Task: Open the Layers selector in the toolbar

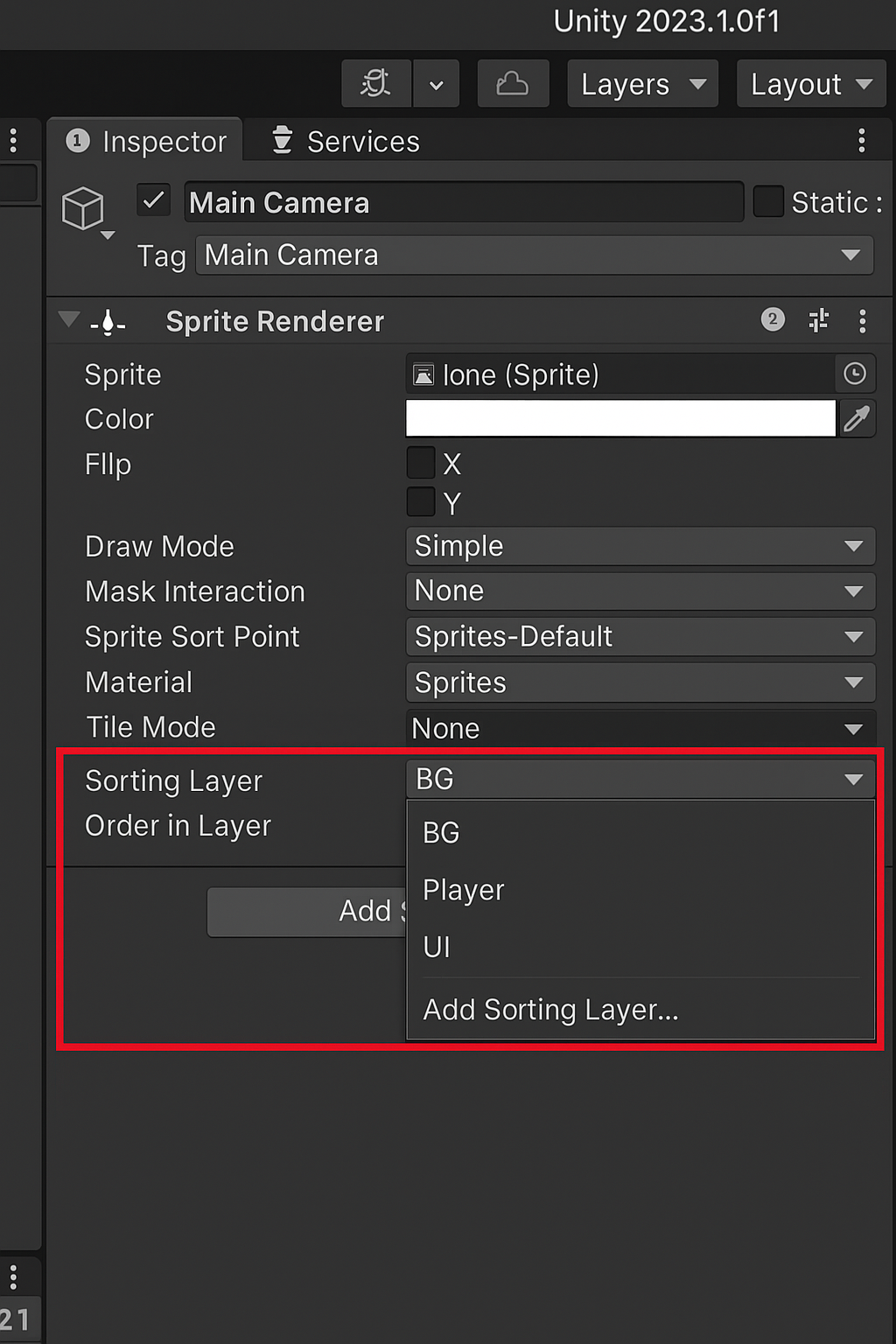Action: 641,83
